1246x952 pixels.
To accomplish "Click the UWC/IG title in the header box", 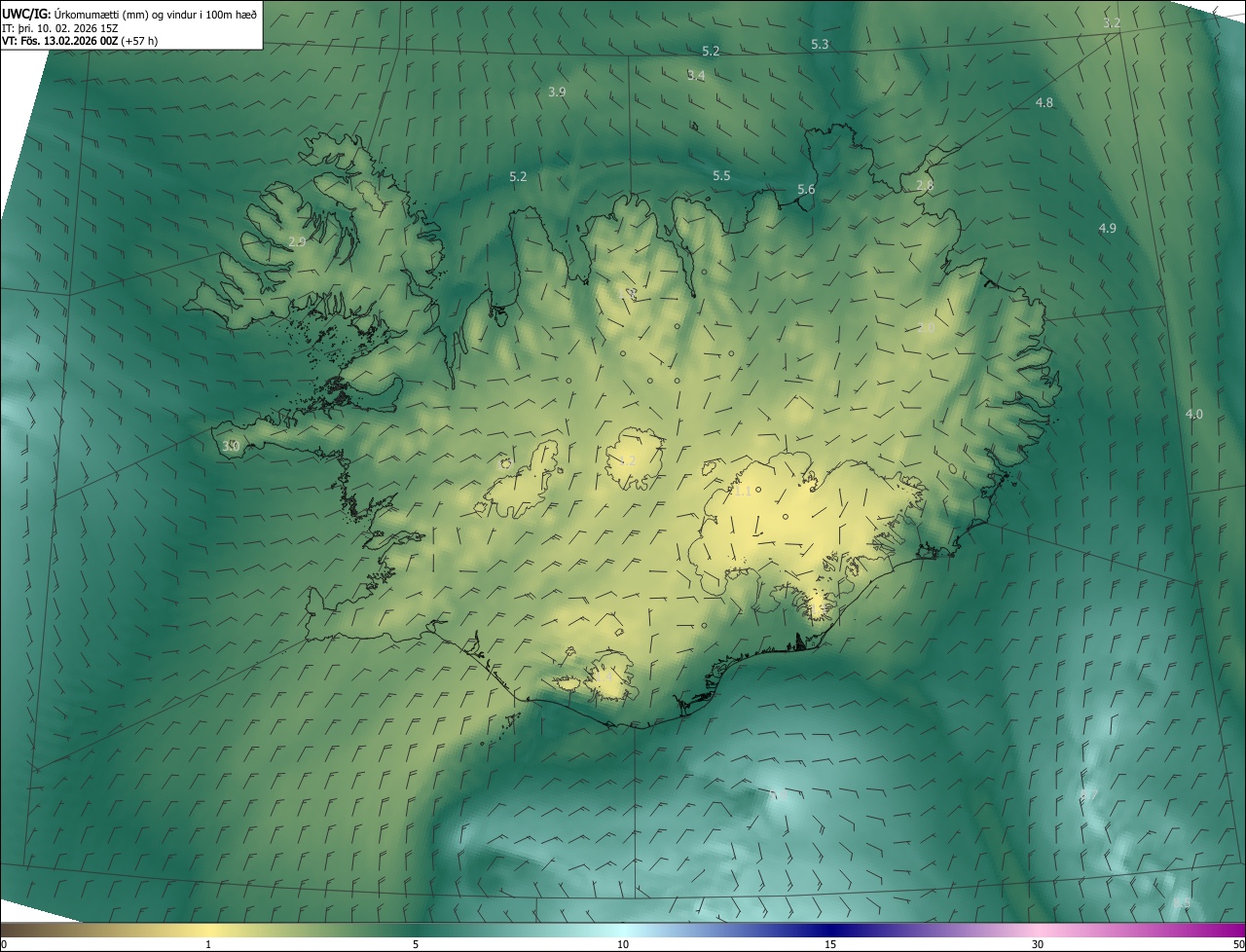I will click(x=26, y=14).
